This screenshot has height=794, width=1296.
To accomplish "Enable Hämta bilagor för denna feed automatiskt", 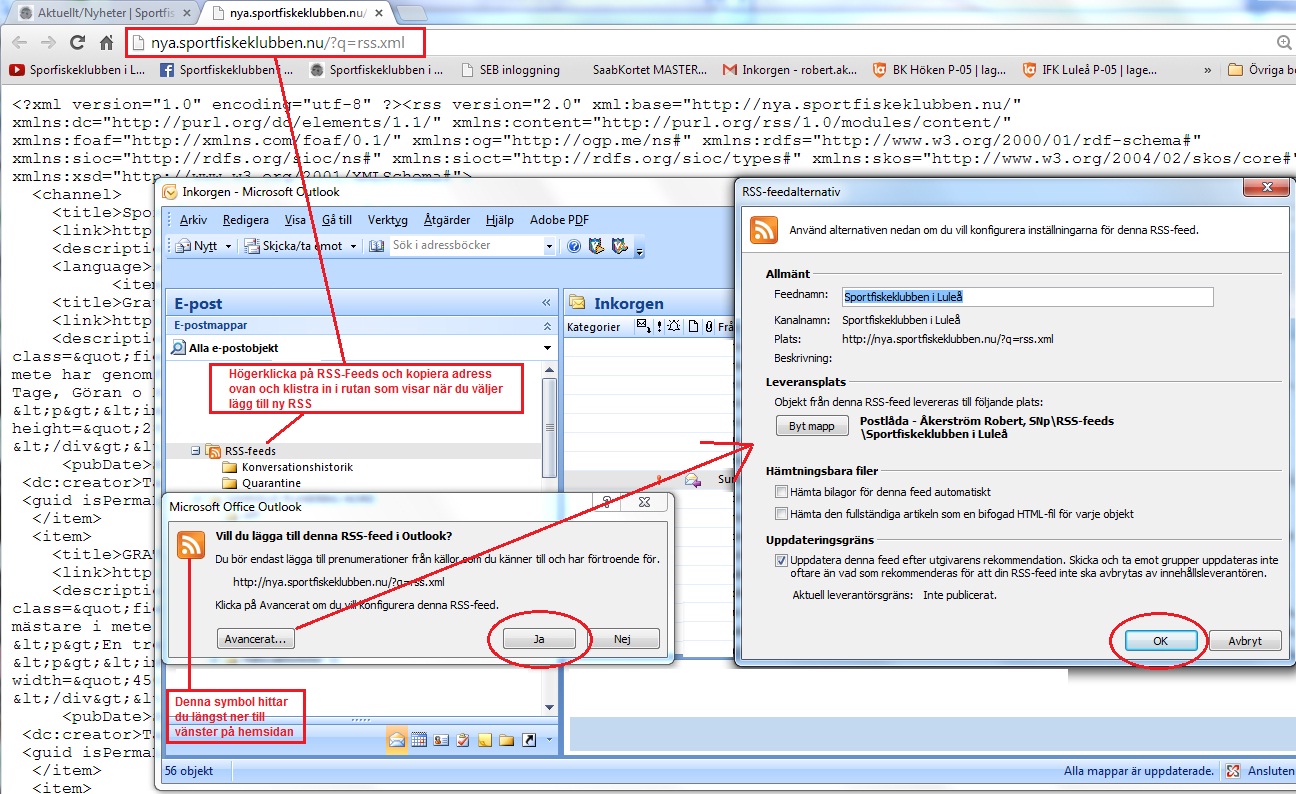I will tap(781, 492).
